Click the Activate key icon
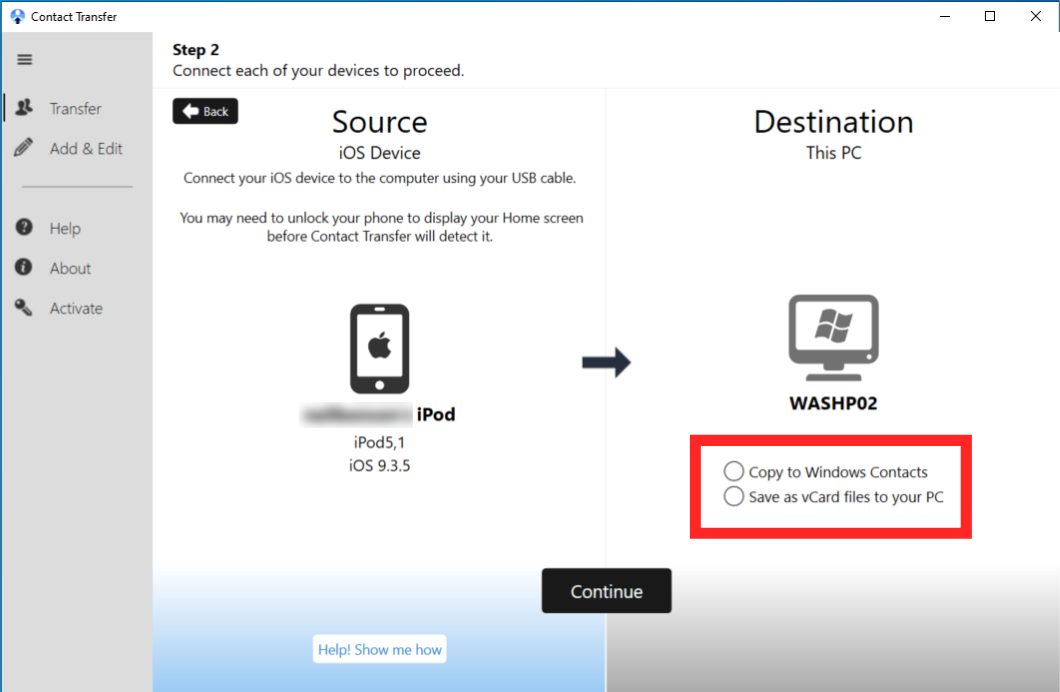Viewport: 1060px width, 692px height. click(24, 307)
